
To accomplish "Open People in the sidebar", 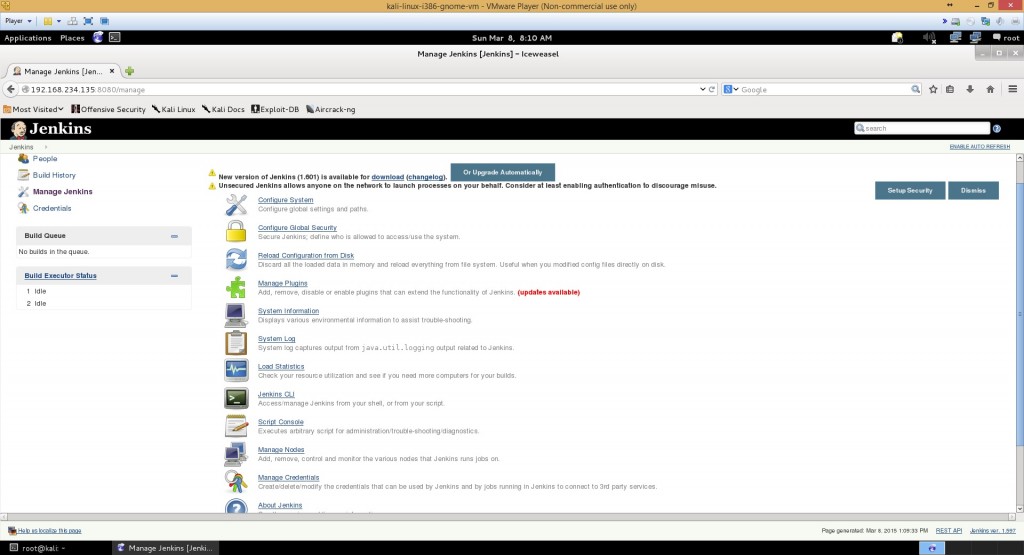I will 44,159.
